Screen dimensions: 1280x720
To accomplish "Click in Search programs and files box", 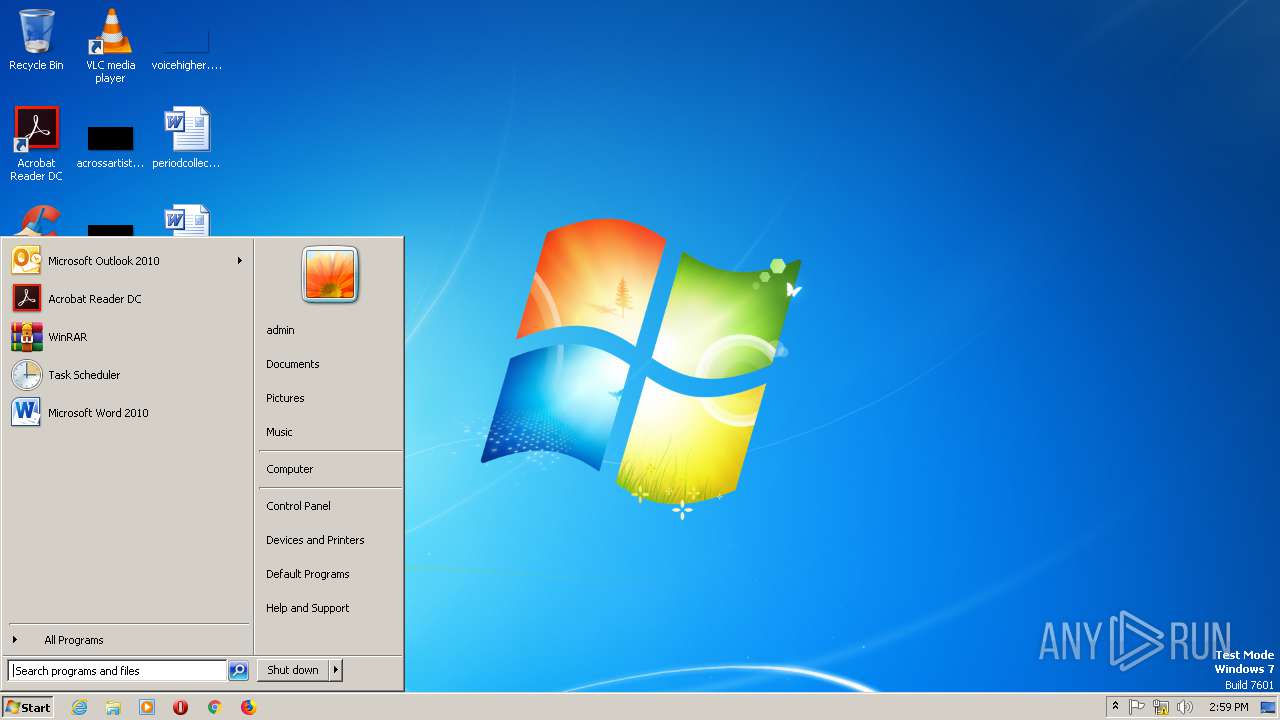I will pyautogui.click(x=117, y=671).
